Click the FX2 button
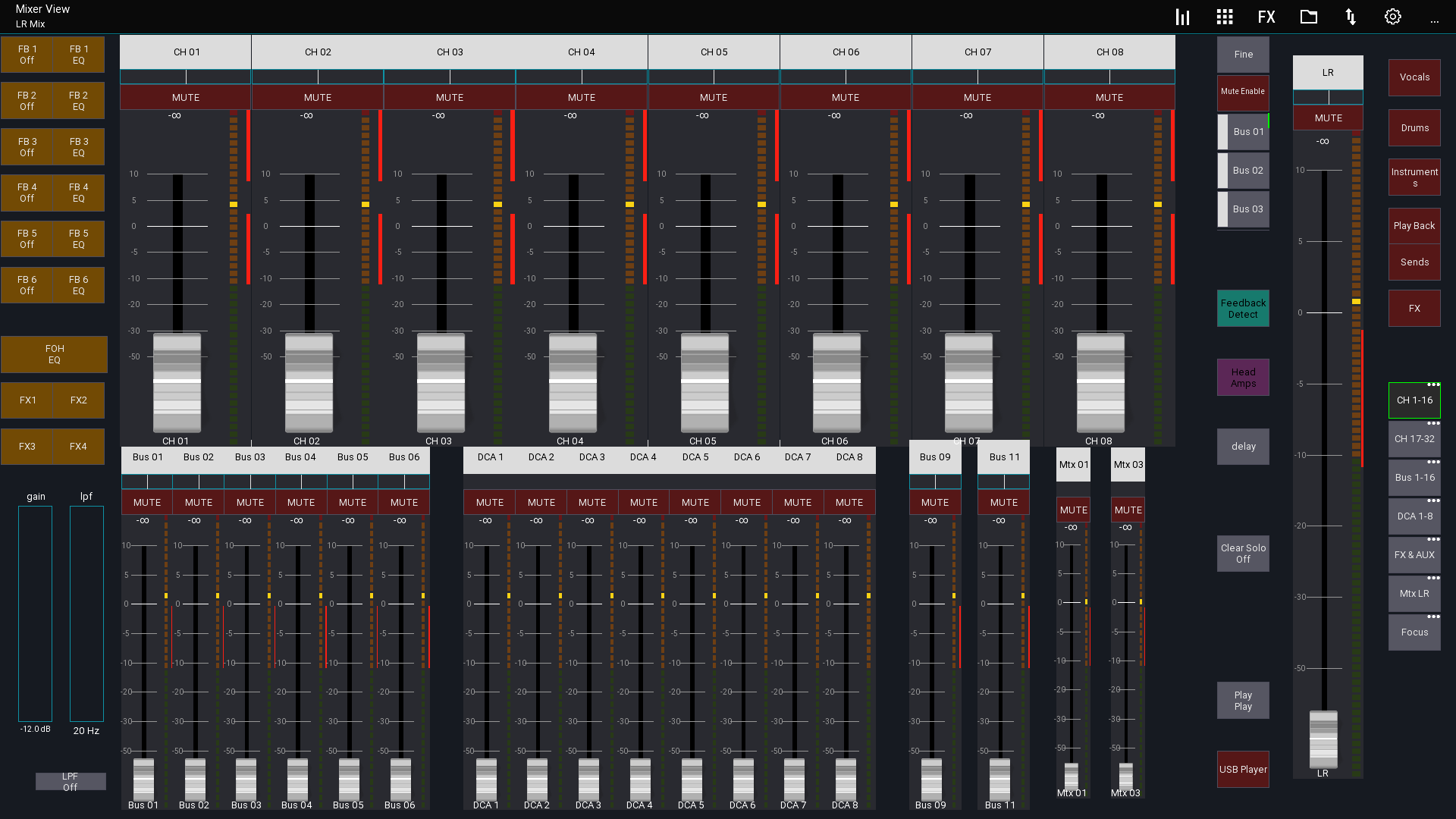Viewport: 1456px width, 819px height. [79, 400]
